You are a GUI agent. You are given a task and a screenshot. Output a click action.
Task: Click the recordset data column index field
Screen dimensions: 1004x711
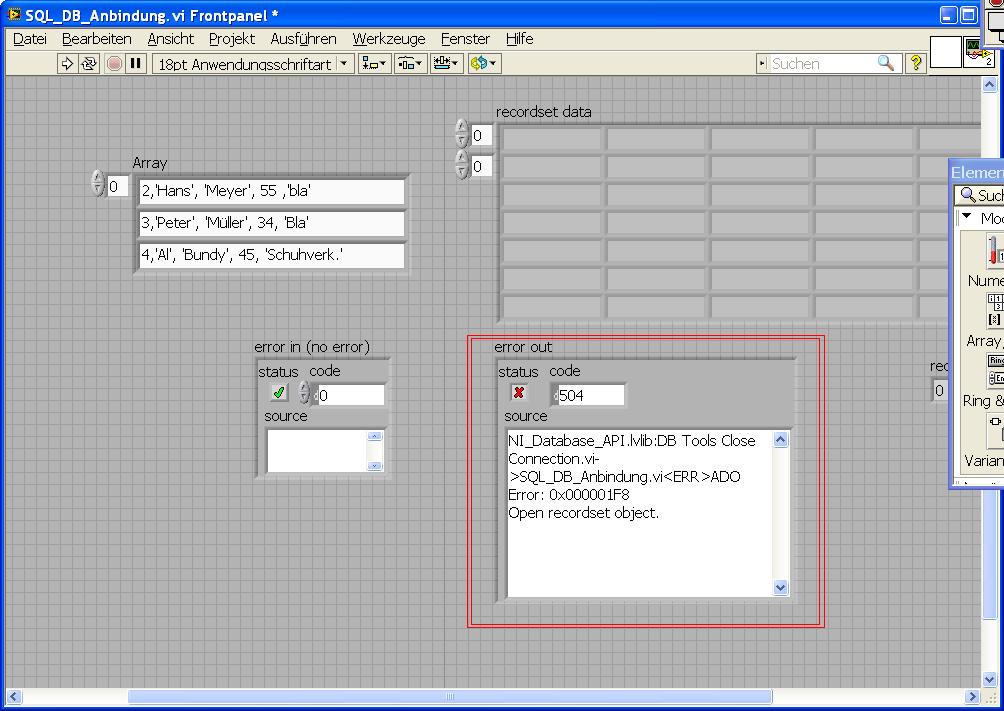482,167
